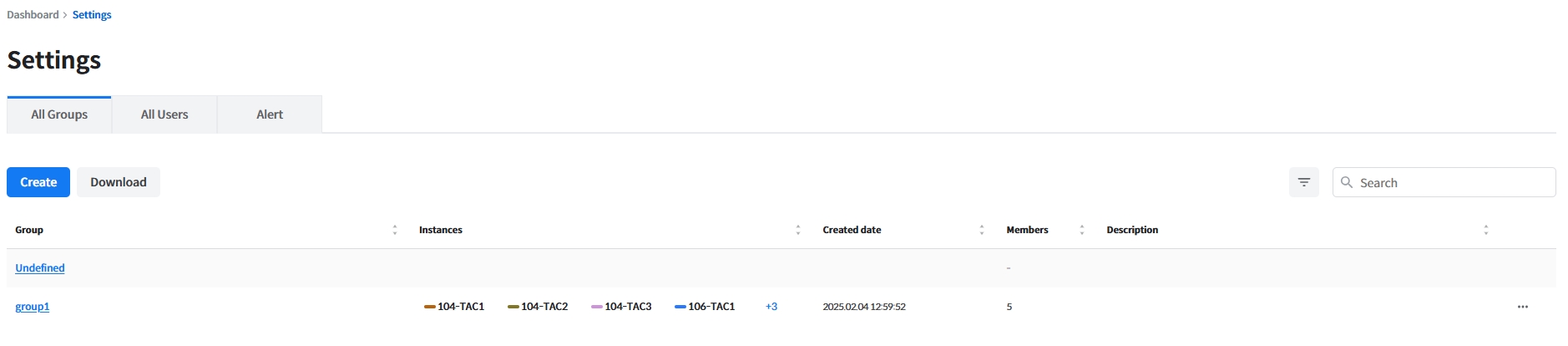Sort by Members column
Viewport: 1568px width, 346px height.
point(1081,230)
